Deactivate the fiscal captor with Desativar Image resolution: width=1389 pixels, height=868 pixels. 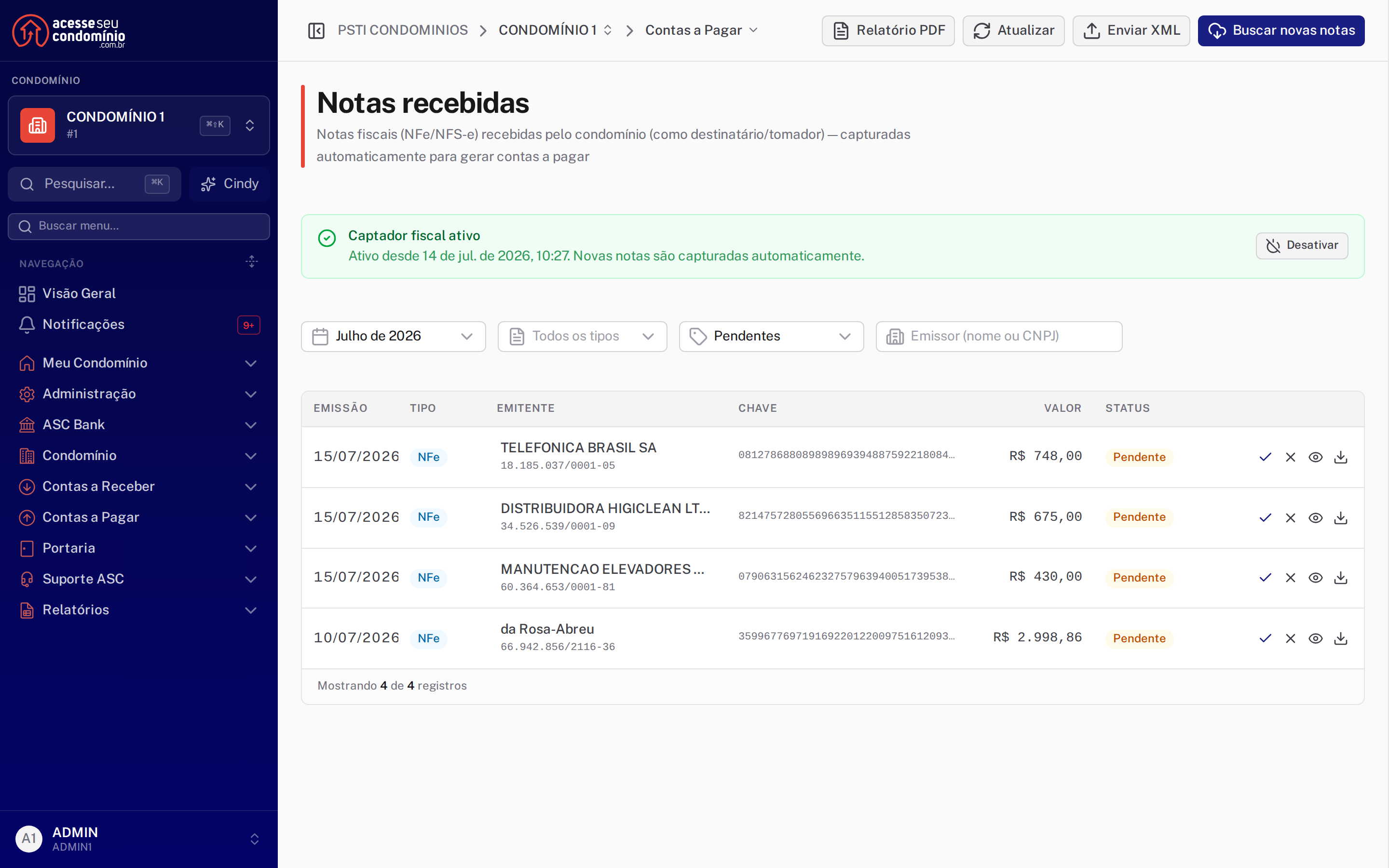[x=1302, y=246]
